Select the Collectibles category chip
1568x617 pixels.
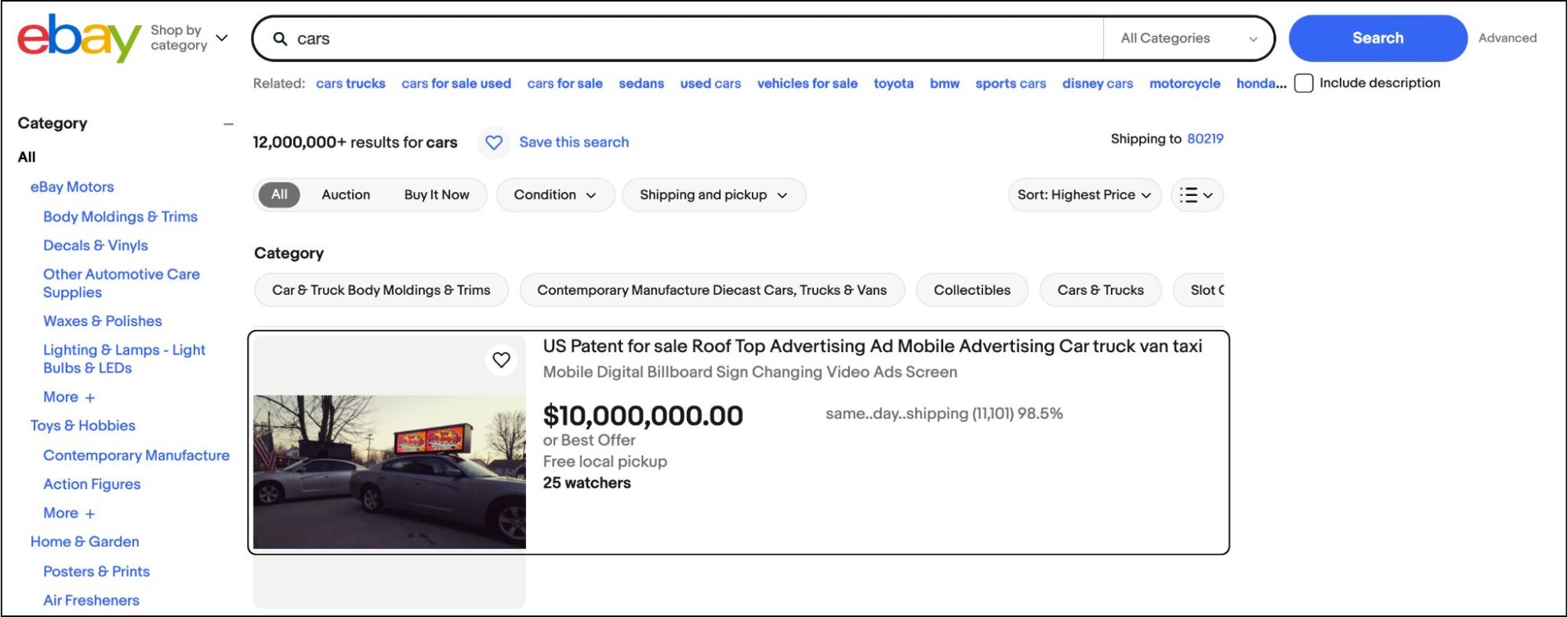972,290
